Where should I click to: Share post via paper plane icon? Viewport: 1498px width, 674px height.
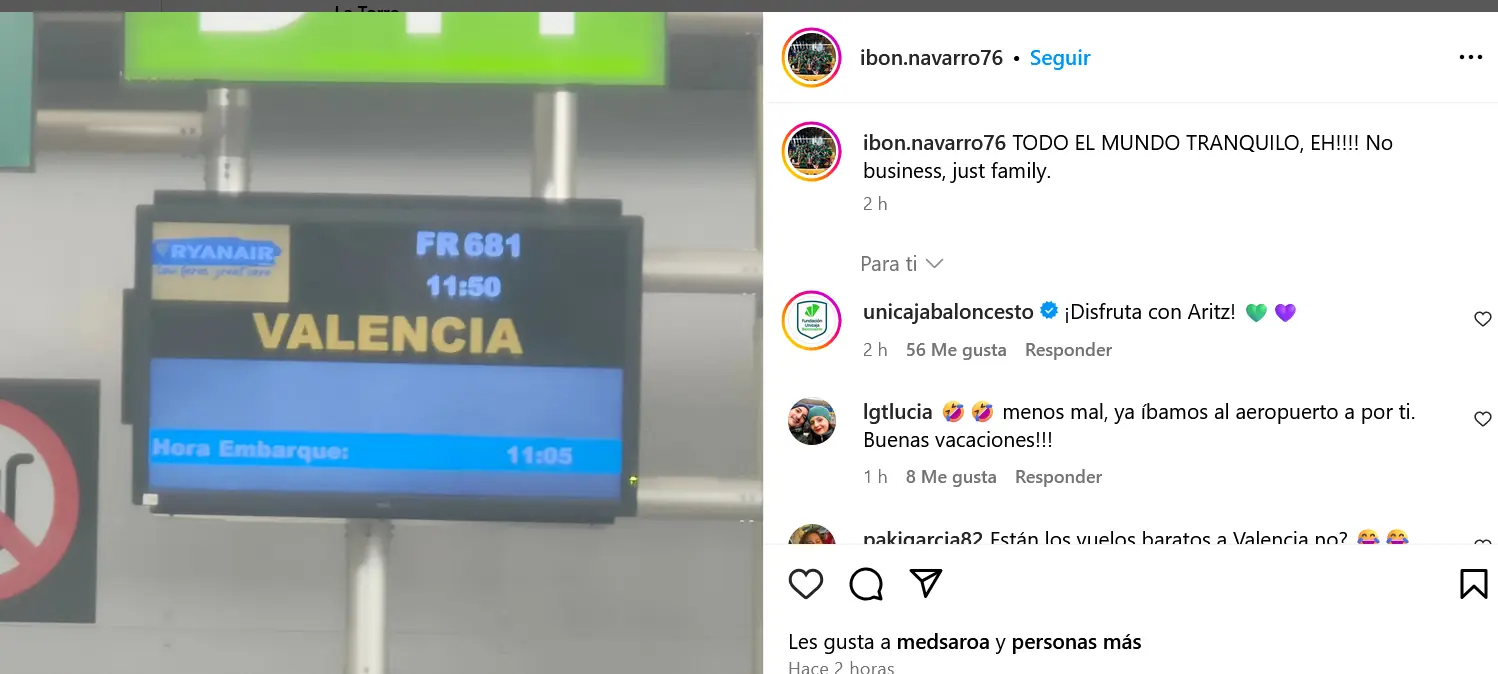(x=926, y=583)
